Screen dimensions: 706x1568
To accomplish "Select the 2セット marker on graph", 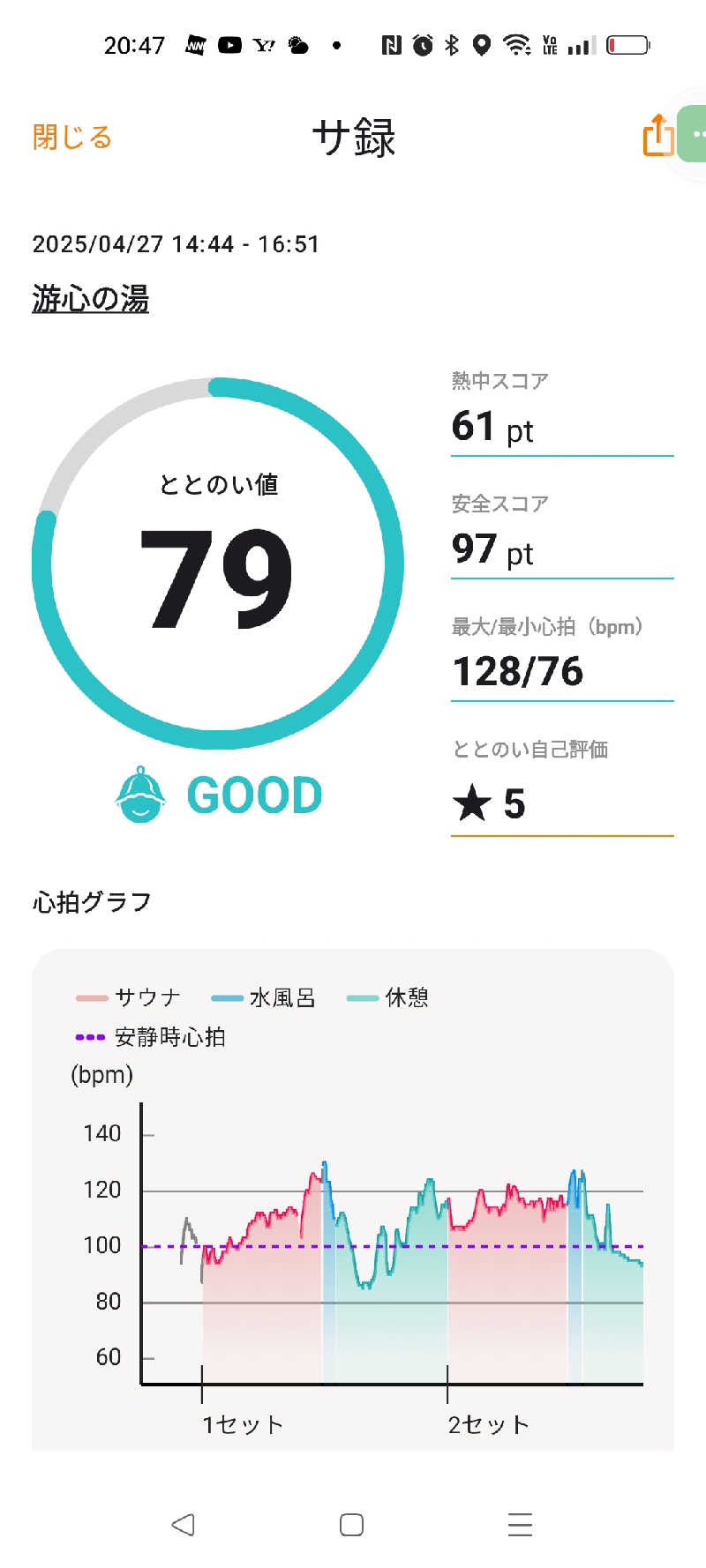I will click(x=488, y=1424).
